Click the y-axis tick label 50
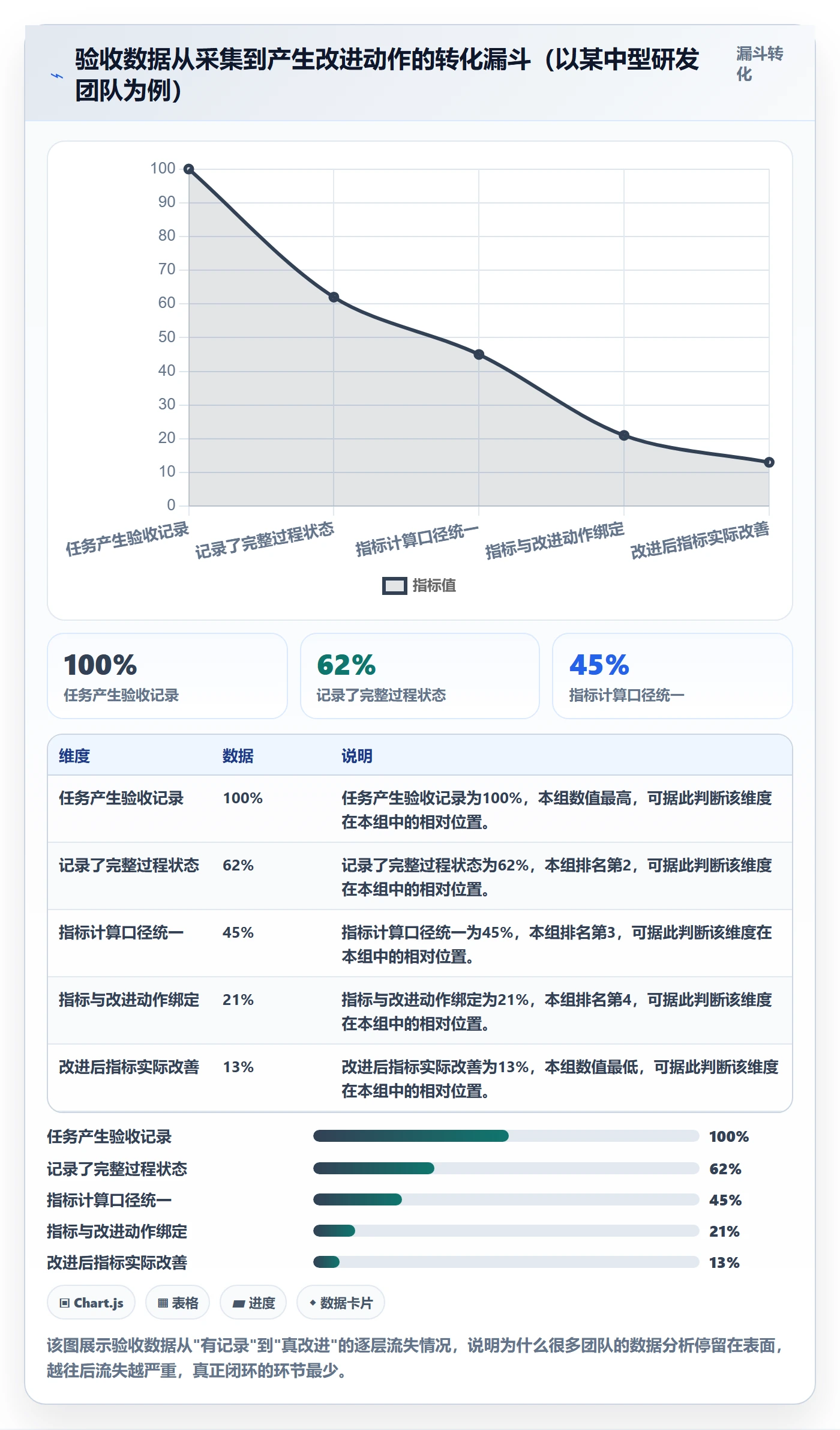The height and width of the screenshot is (1430, 840). click(x=167, y=337)
